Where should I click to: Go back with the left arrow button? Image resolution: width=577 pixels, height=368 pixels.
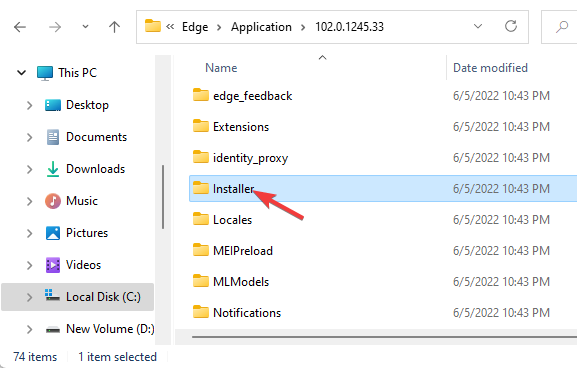20,27
